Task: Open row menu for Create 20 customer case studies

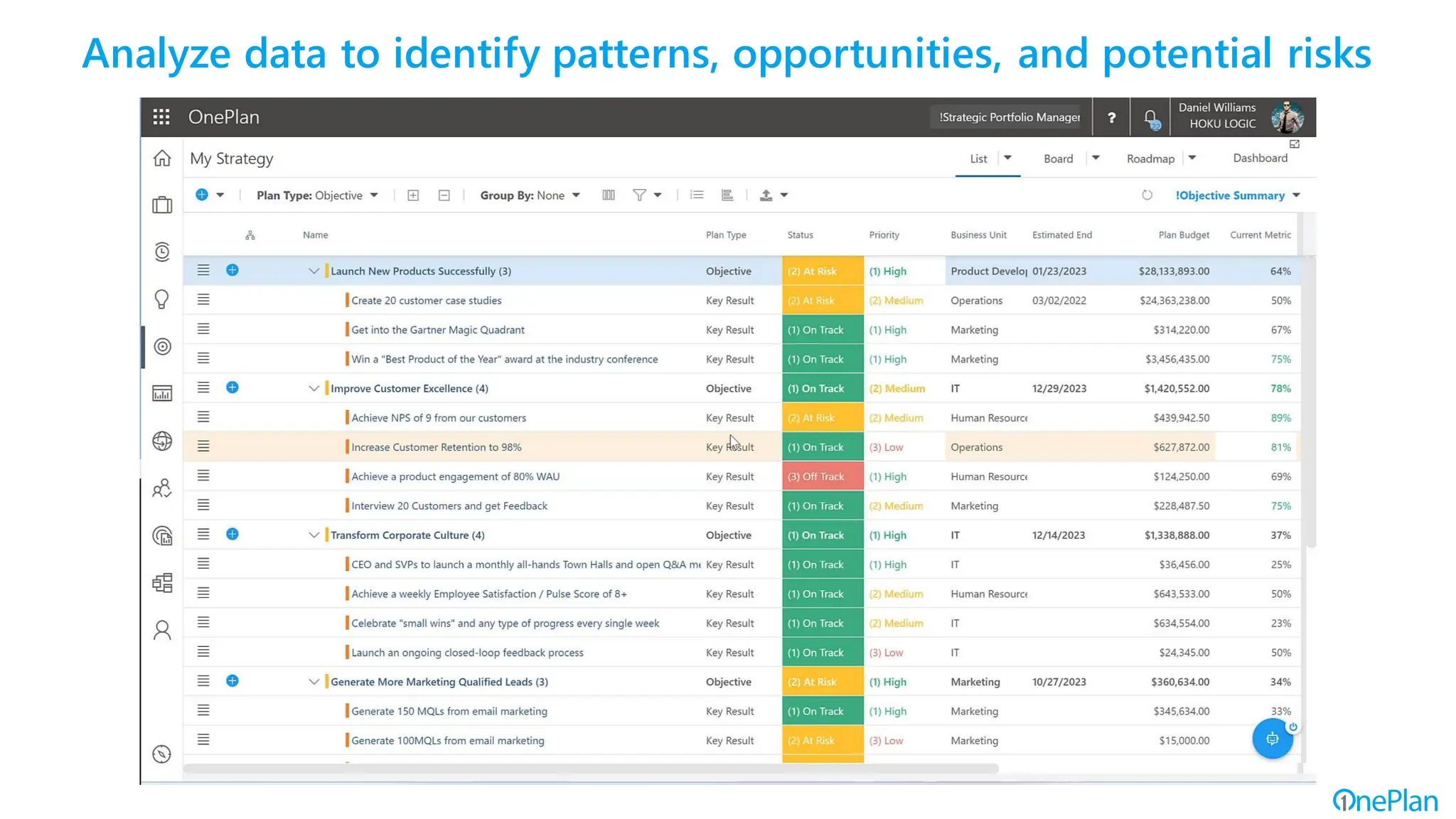Action: coord(203,299)
